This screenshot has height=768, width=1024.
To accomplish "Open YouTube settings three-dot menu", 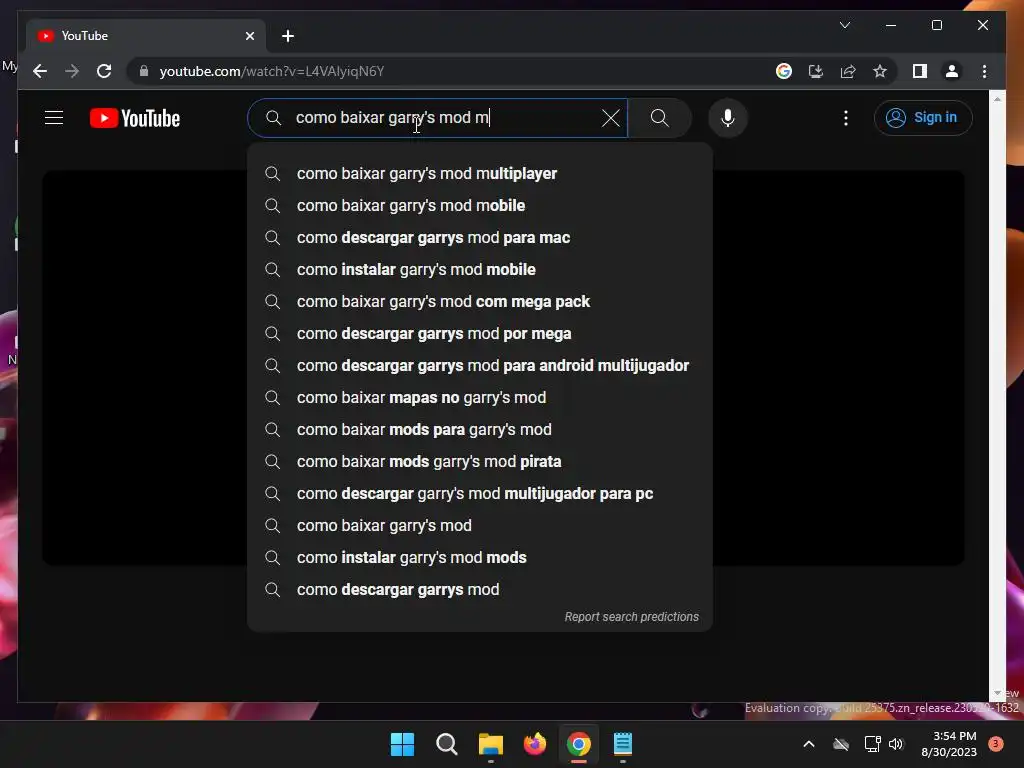I will click(x=846, y=118).
